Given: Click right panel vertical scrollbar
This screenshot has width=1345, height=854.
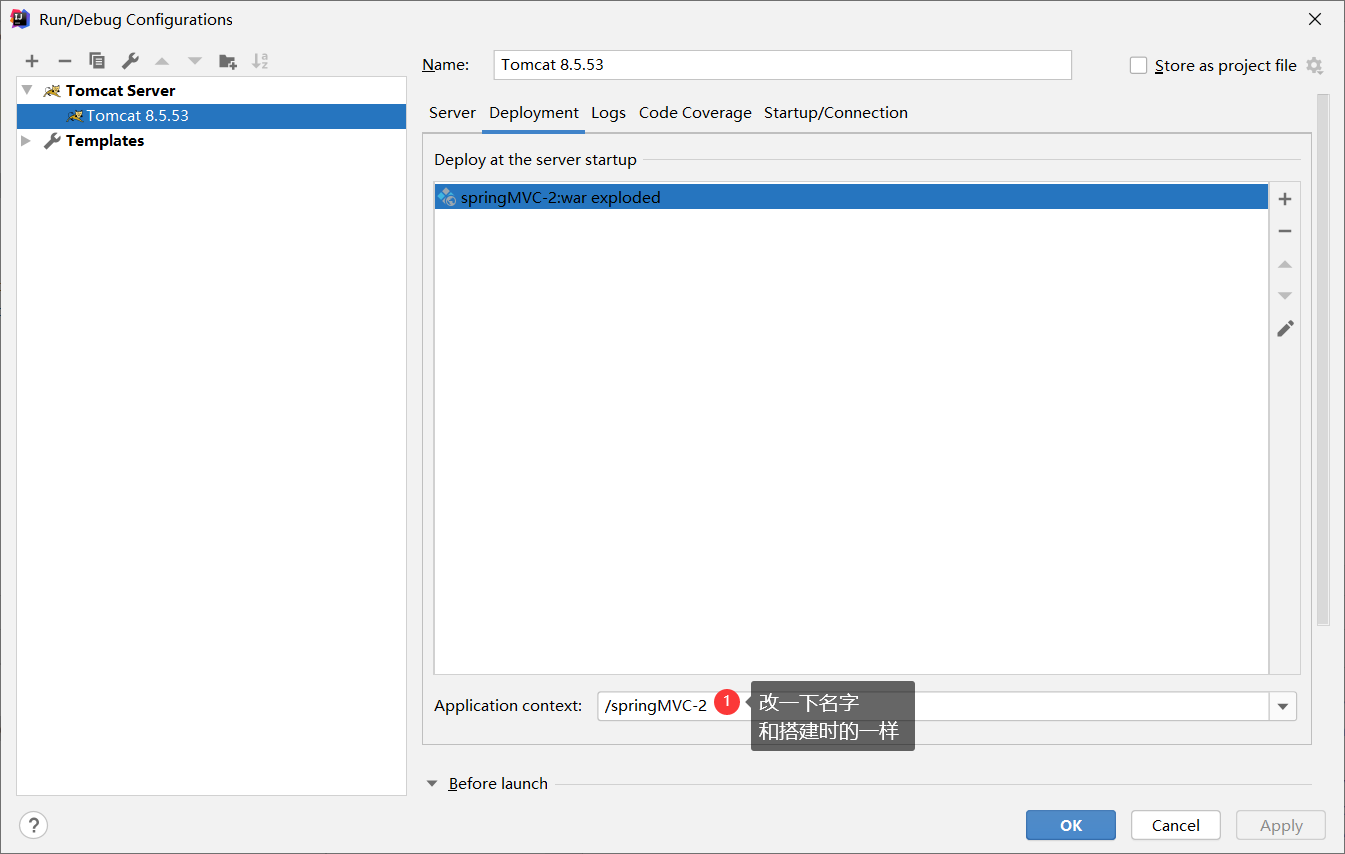Looking at the screenshot, I should click(1323, 360).
